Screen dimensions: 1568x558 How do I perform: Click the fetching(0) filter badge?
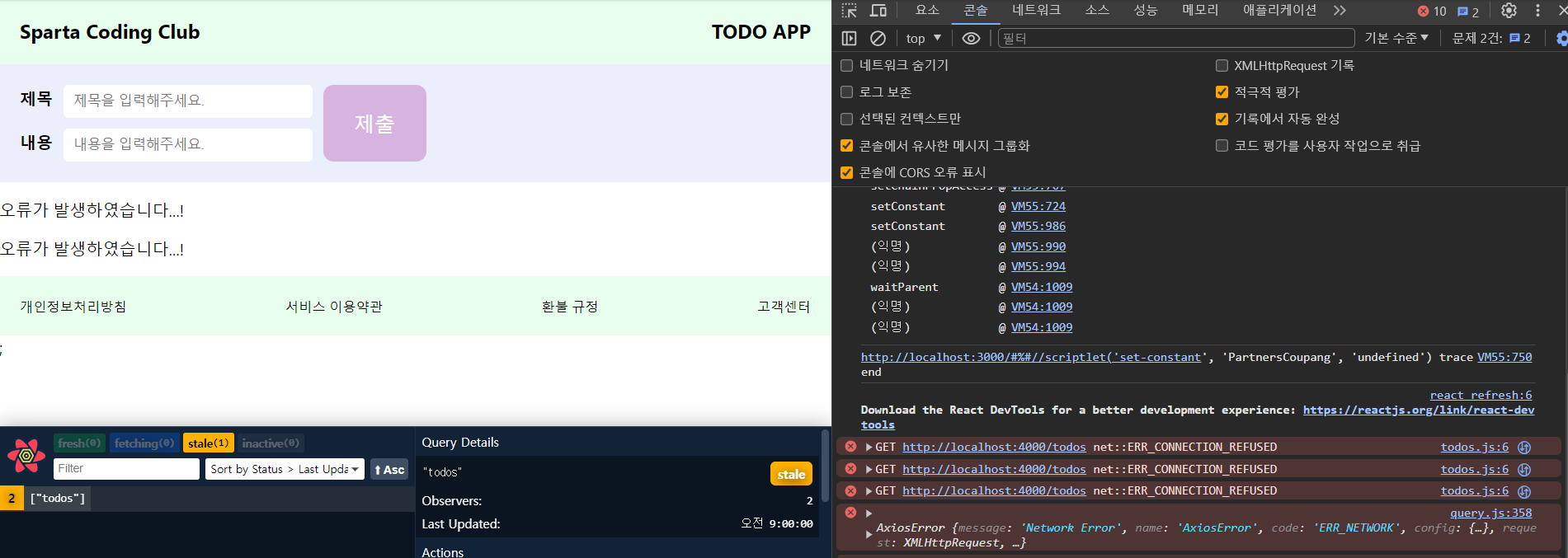144,443
